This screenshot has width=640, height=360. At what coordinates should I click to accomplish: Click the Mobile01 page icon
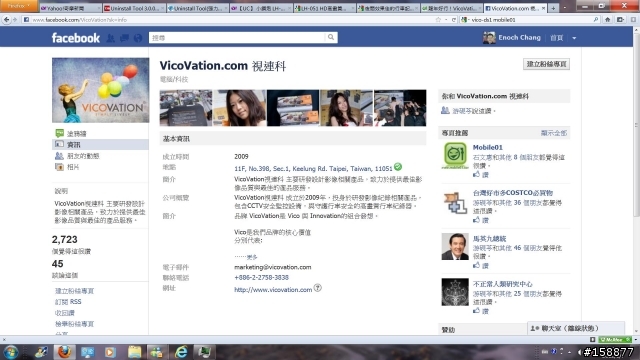455,156
